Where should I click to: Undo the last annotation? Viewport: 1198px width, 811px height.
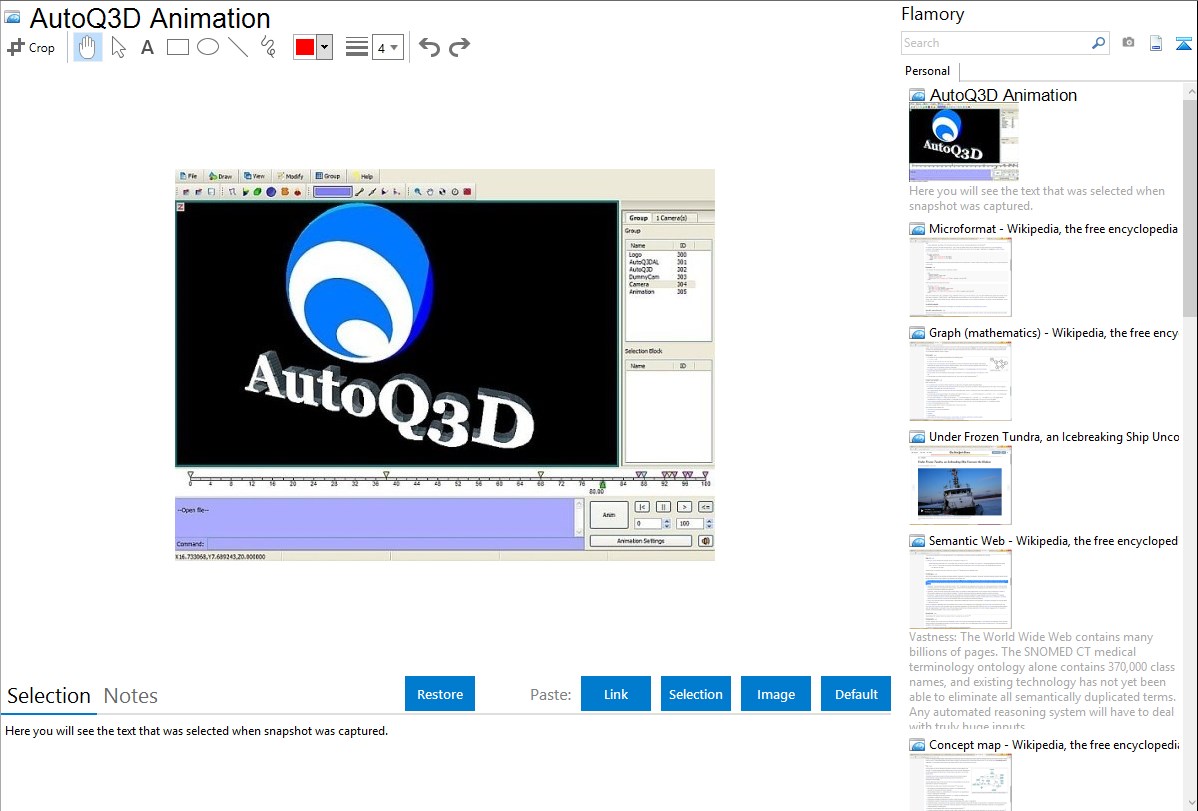[429, 47]
